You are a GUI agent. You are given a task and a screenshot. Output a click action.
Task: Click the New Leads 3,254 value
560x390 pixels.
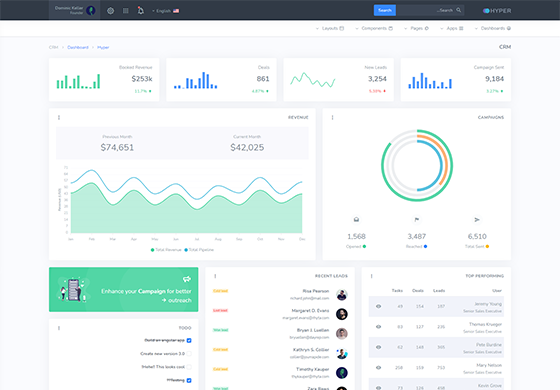377,79
